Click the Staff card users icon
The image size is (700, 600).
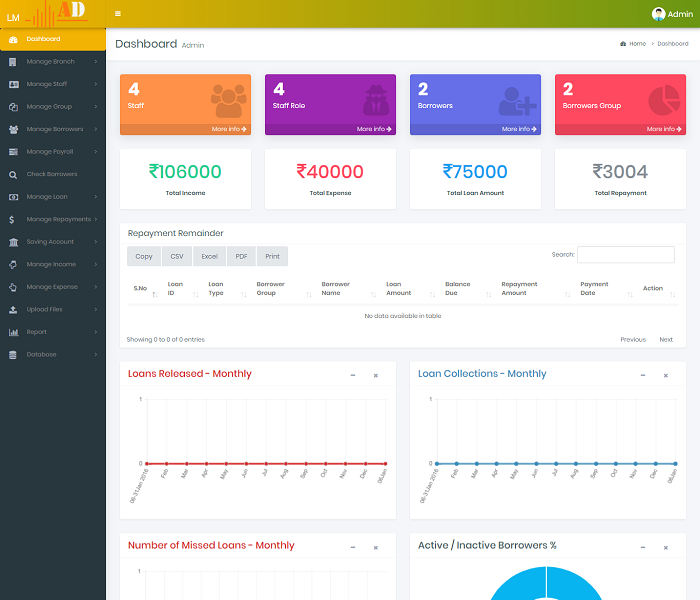pyautogui.click(x=229, y=101)
